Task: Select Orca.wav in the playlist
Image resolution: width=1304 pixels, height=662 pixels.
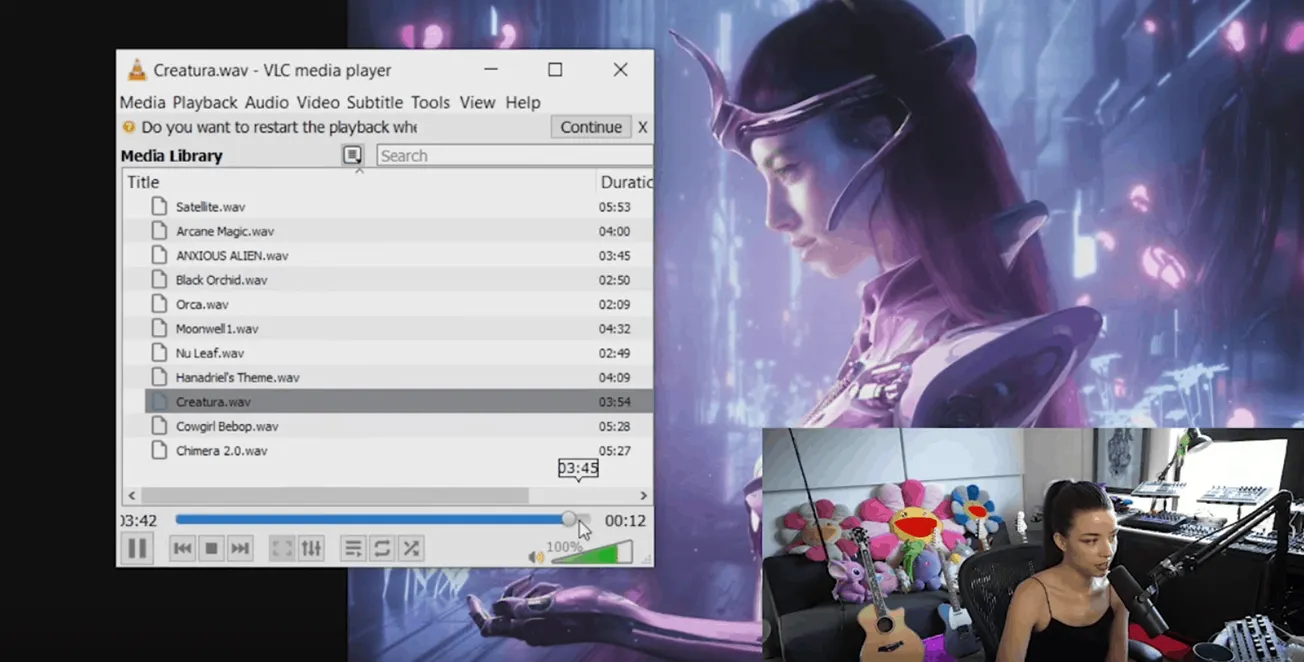Action: pyautogui.click(x=202, y=304)
